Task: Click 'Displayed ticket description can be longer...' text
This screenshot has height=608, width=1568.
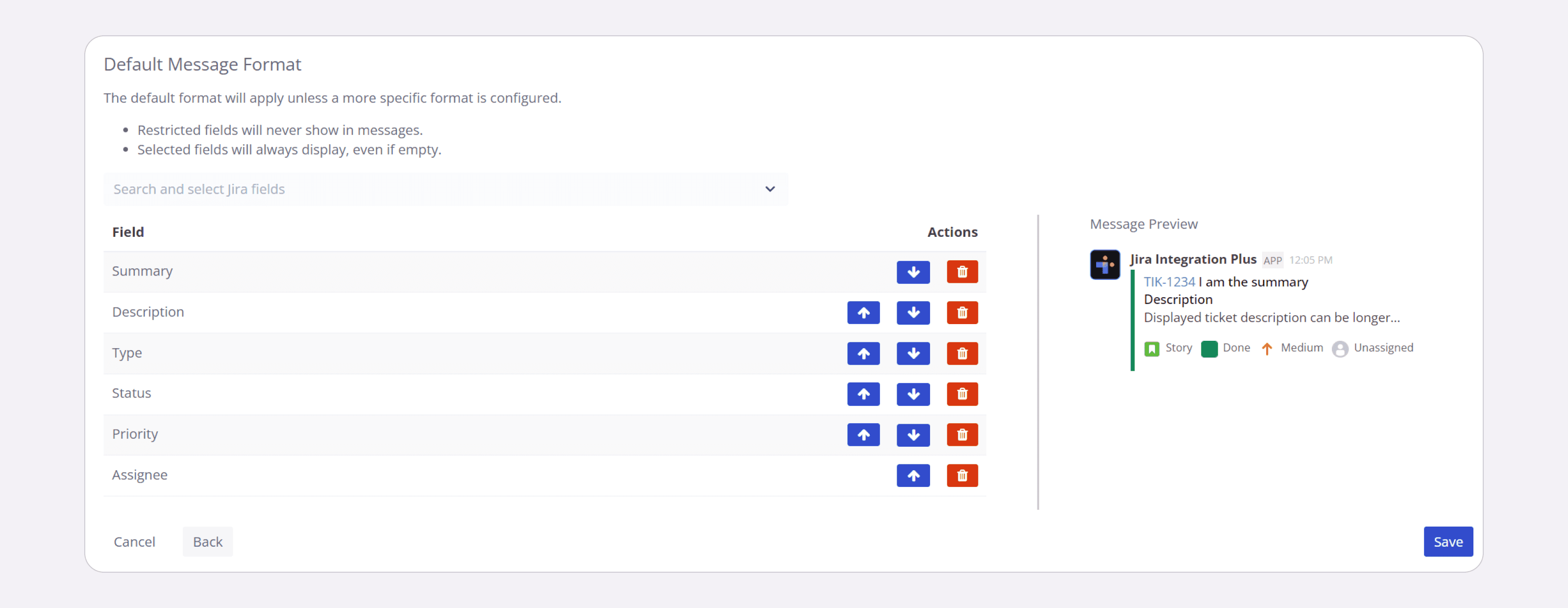Action: tap(1272, 317)
